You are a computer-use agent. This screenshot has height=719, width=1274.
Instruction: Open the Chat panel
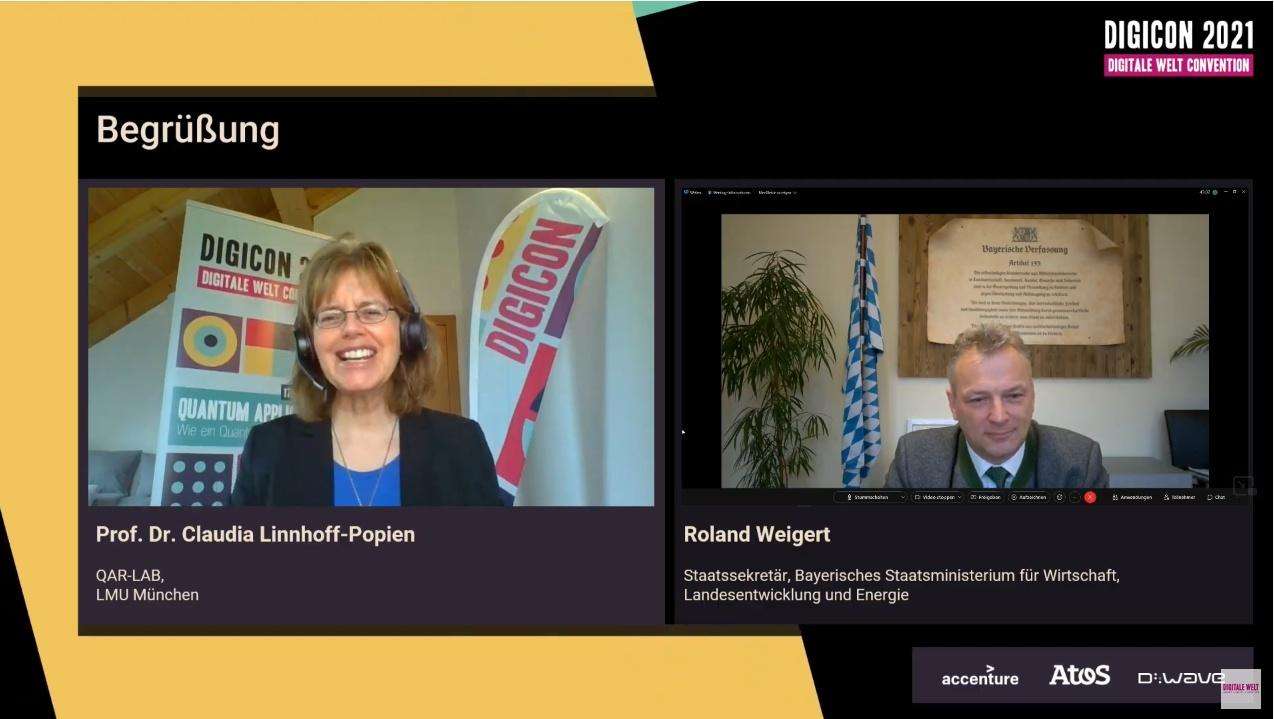(1216, 497)
